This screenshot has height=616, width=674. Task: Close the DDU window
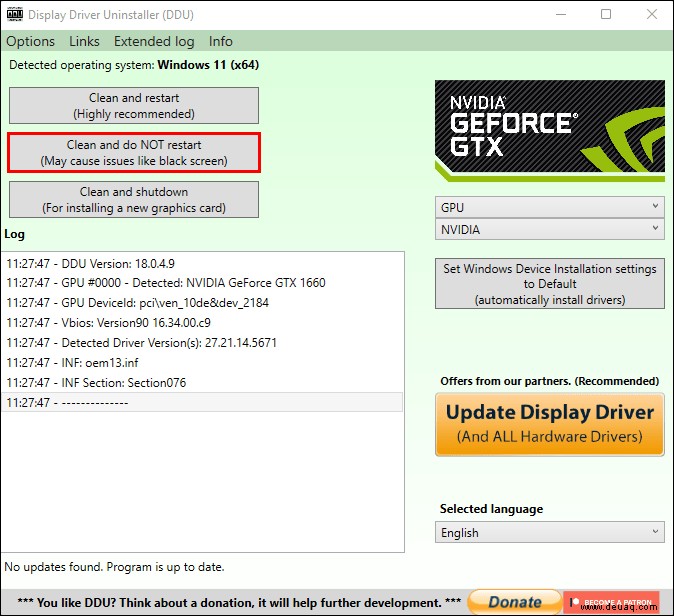652,14
